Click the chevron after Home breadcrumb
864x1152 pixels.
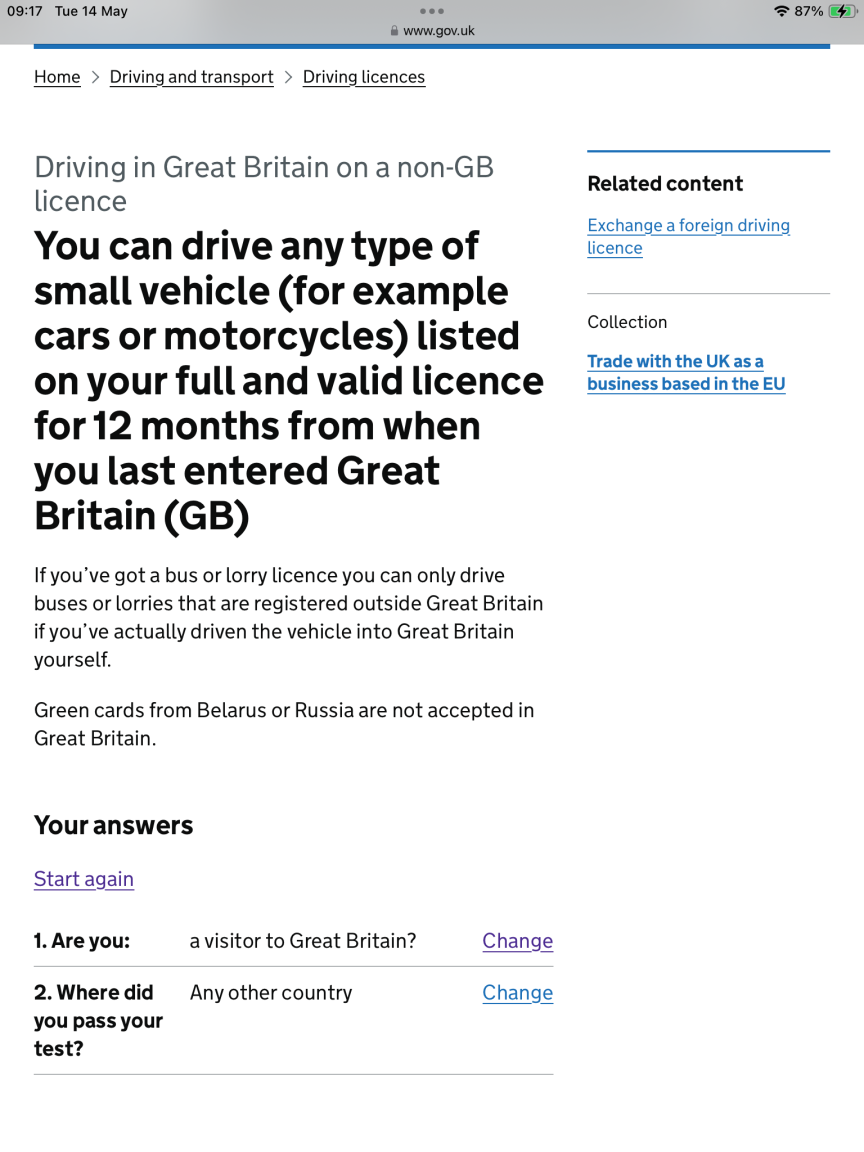[95, 77]
